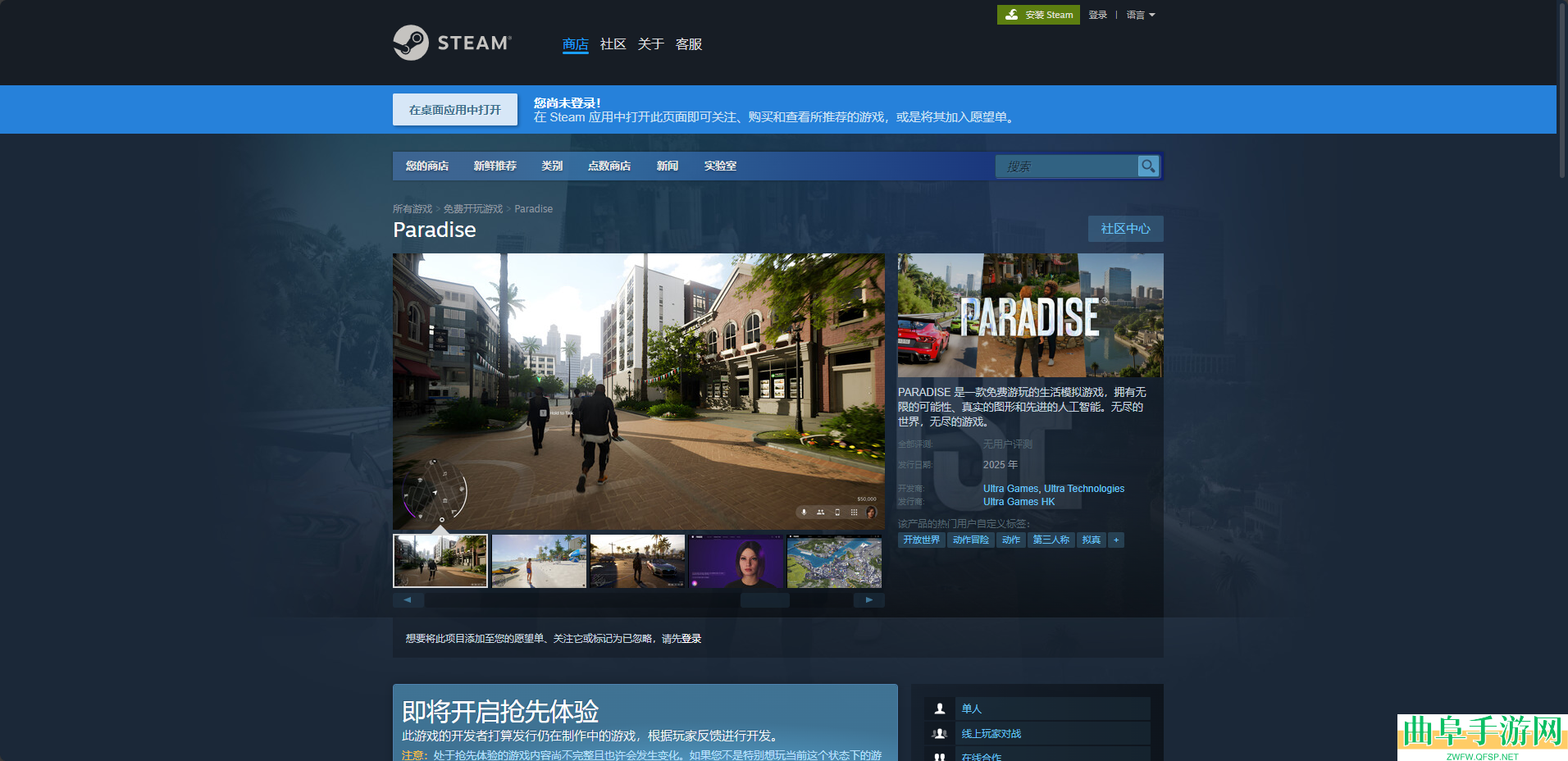Click the Ultra Games developer link
This screenshot has width=1568, height=761.
1010,489
